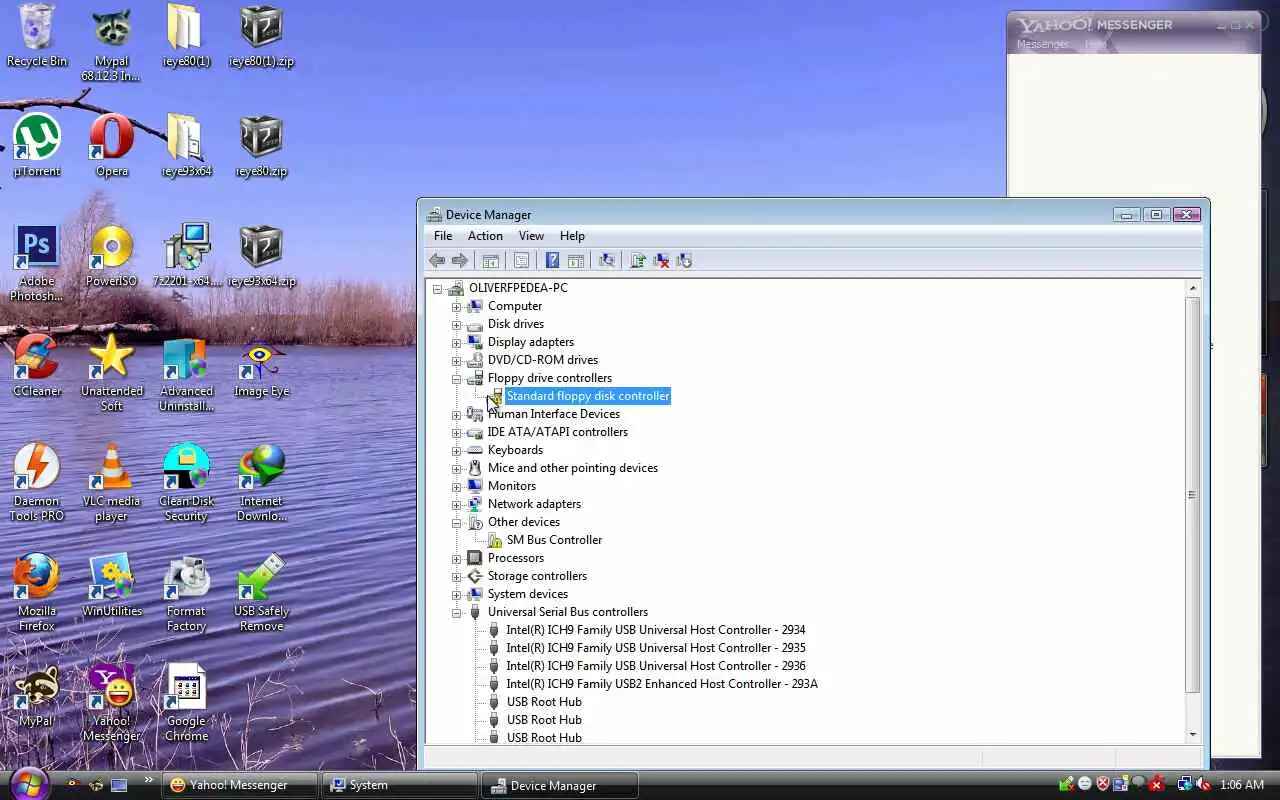Open the Action menu
1280x800 pixels.
pos(485,236)
